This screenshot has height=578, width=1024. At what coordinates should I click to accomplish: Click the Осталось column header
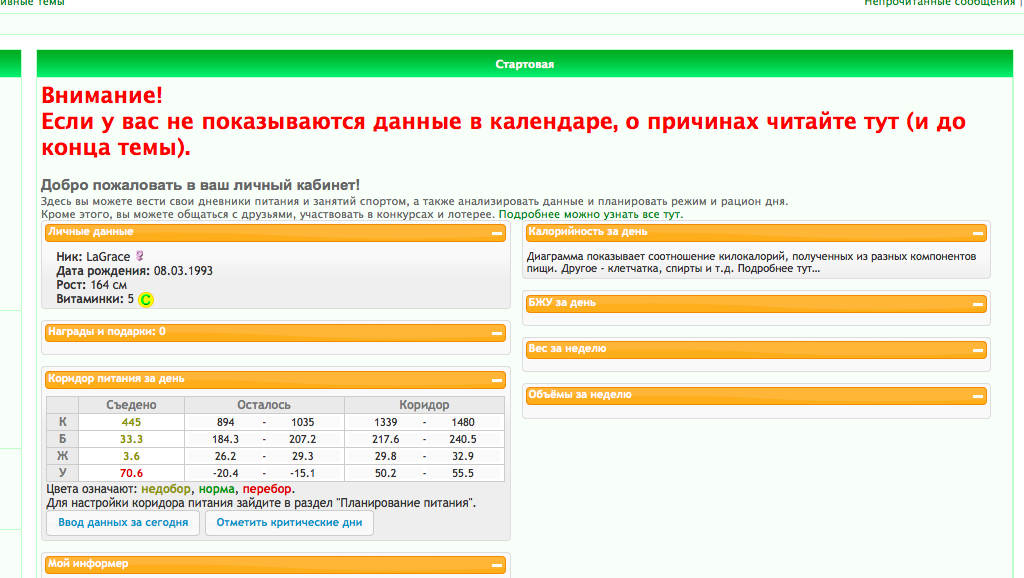(x=264, y=405)
